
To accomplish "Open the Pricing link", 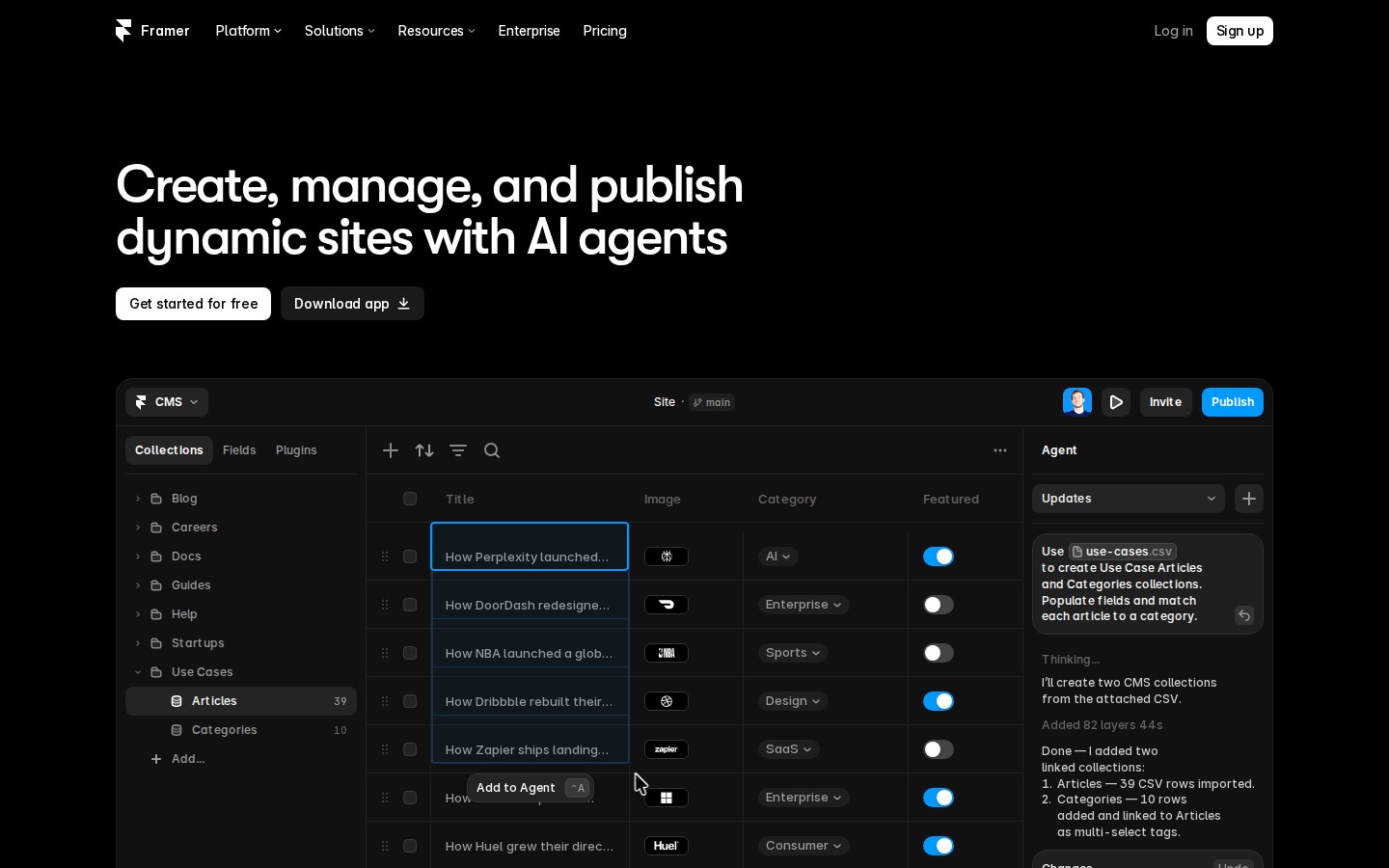I will pyautogui.click(x=605, y=31).
